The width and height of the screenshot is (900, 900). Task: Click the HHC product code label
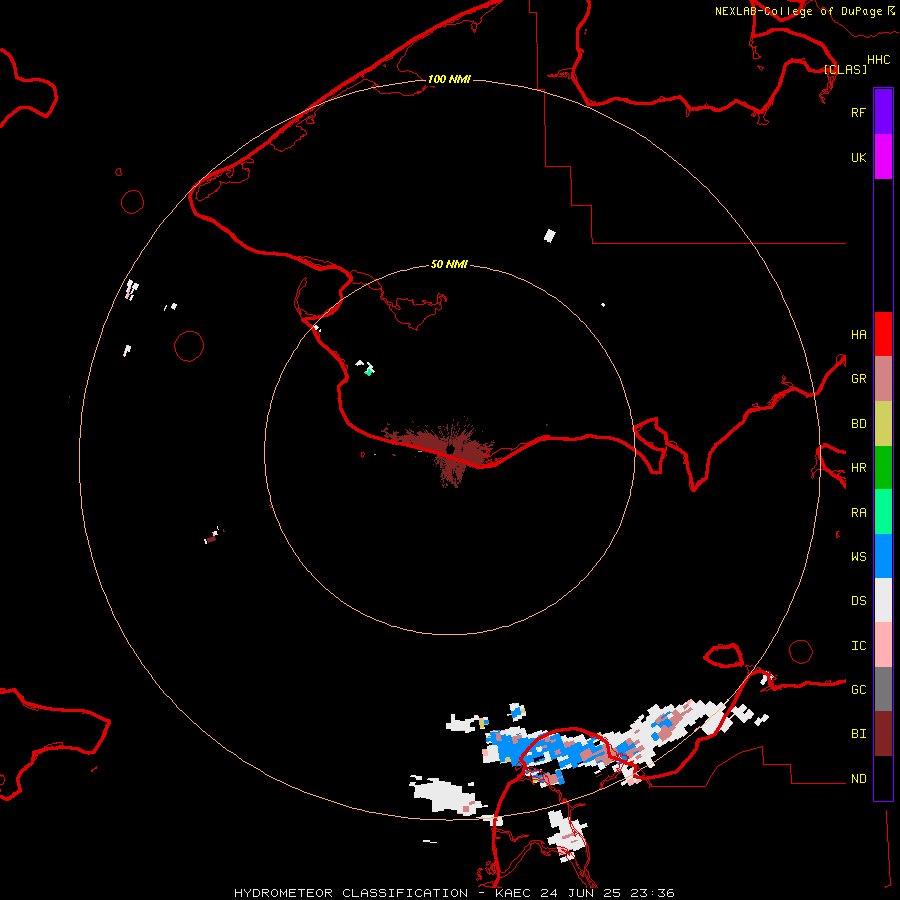[x=878, y=60]
